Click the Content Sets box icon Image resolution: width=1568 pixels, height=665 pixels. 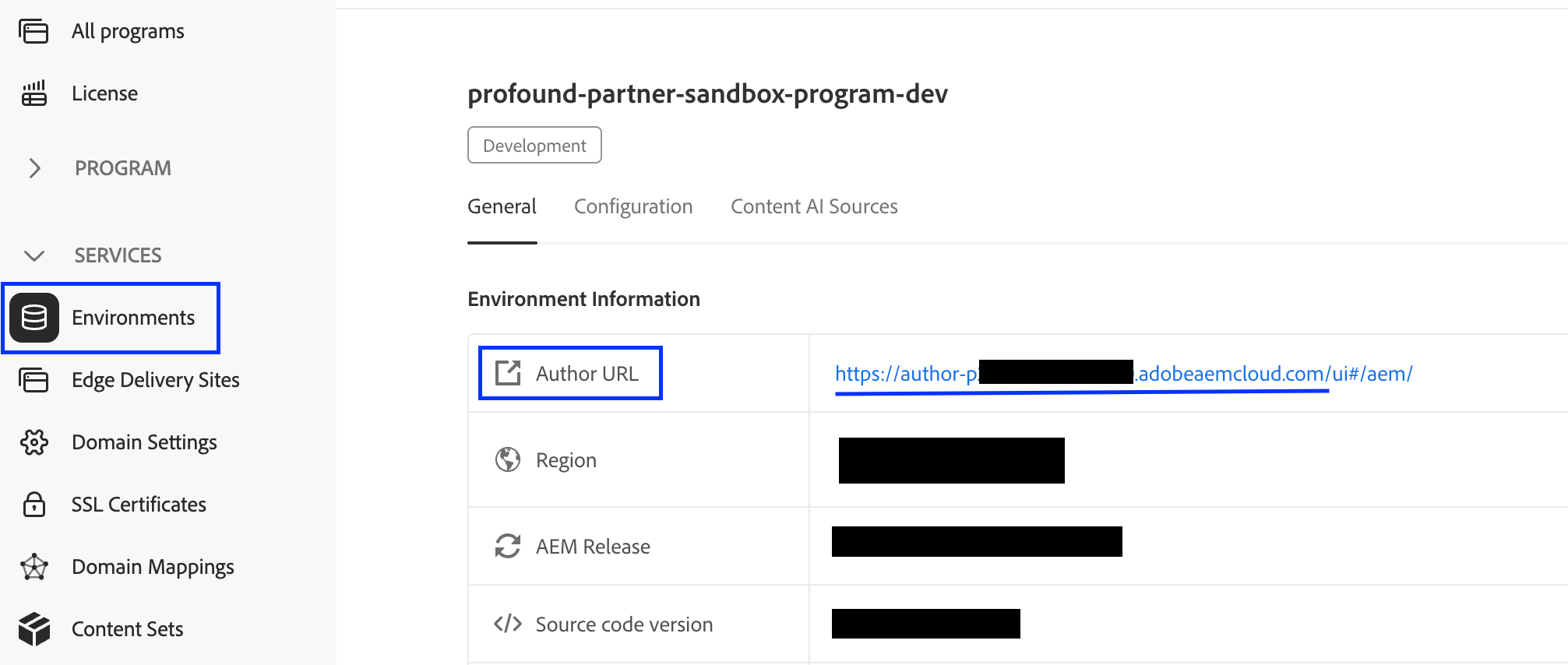[34, 629]
